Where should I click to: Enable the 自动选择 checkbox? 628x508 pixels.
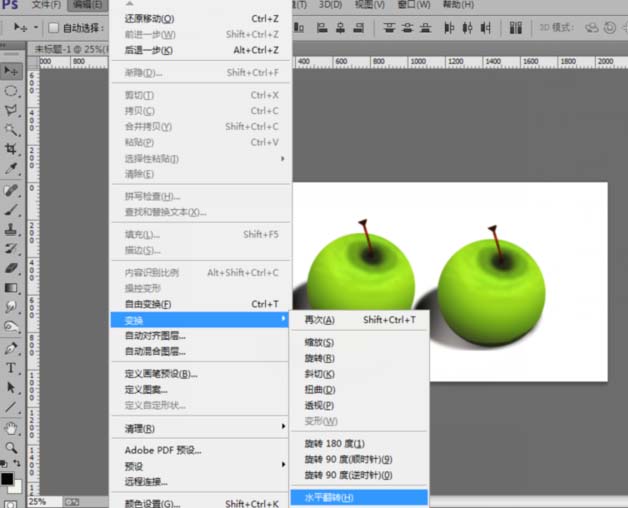(x=53, y=28)
